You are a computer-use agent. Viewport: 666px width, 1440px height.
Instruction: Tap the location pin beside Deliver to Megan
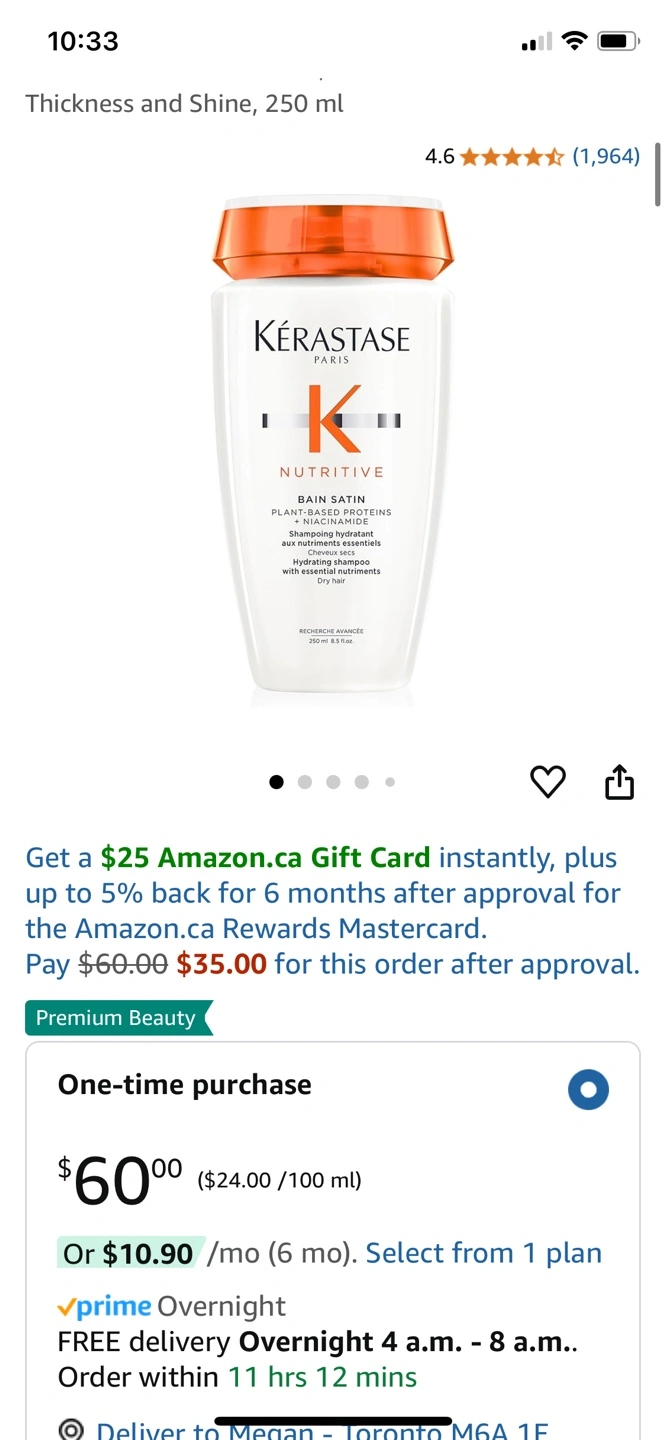click(71, 1430)
